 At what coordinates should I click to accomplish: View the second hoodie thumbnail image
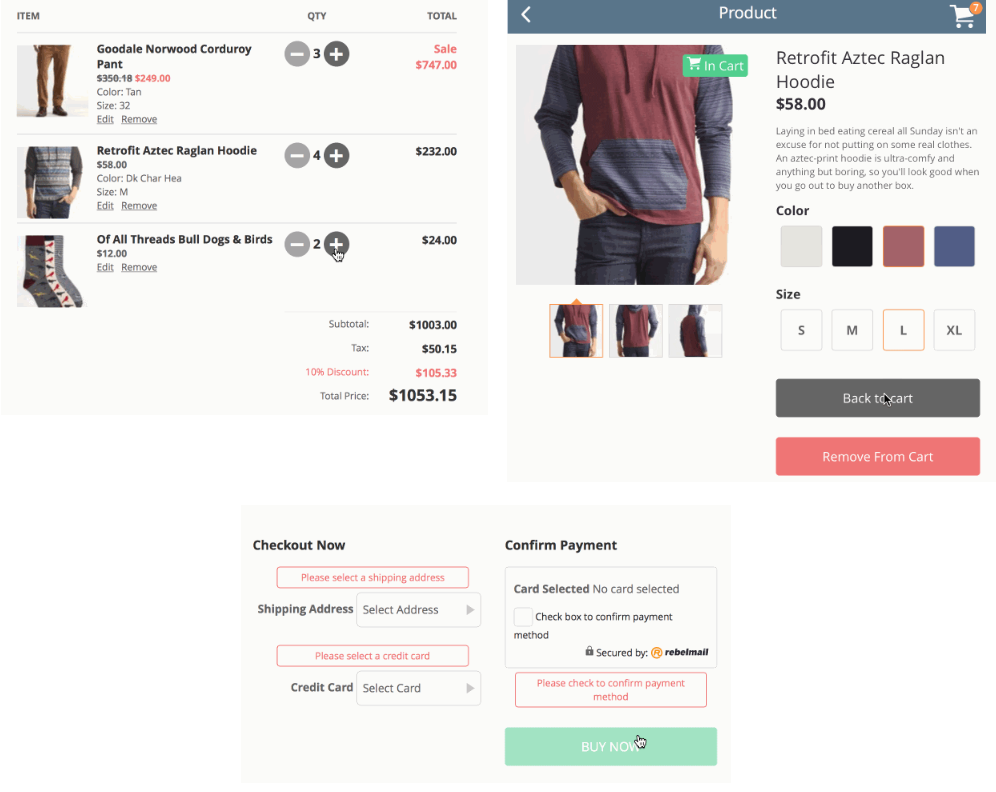(x=636, y=331)
